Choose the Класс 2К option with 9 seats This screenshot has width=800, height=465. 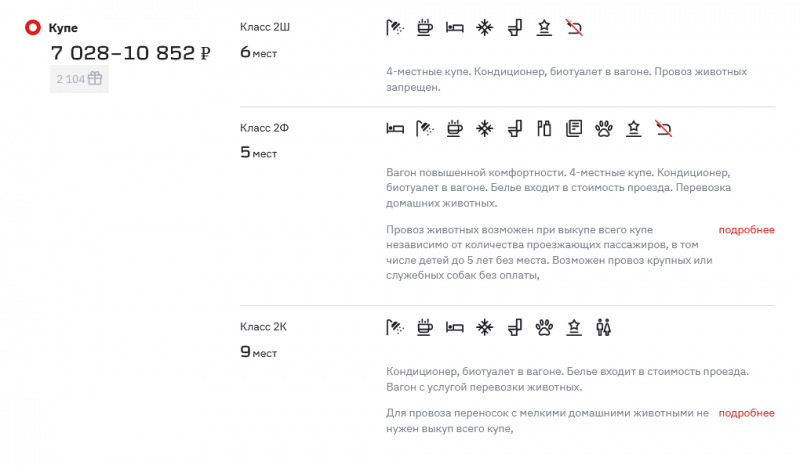[x=265, y=326]
